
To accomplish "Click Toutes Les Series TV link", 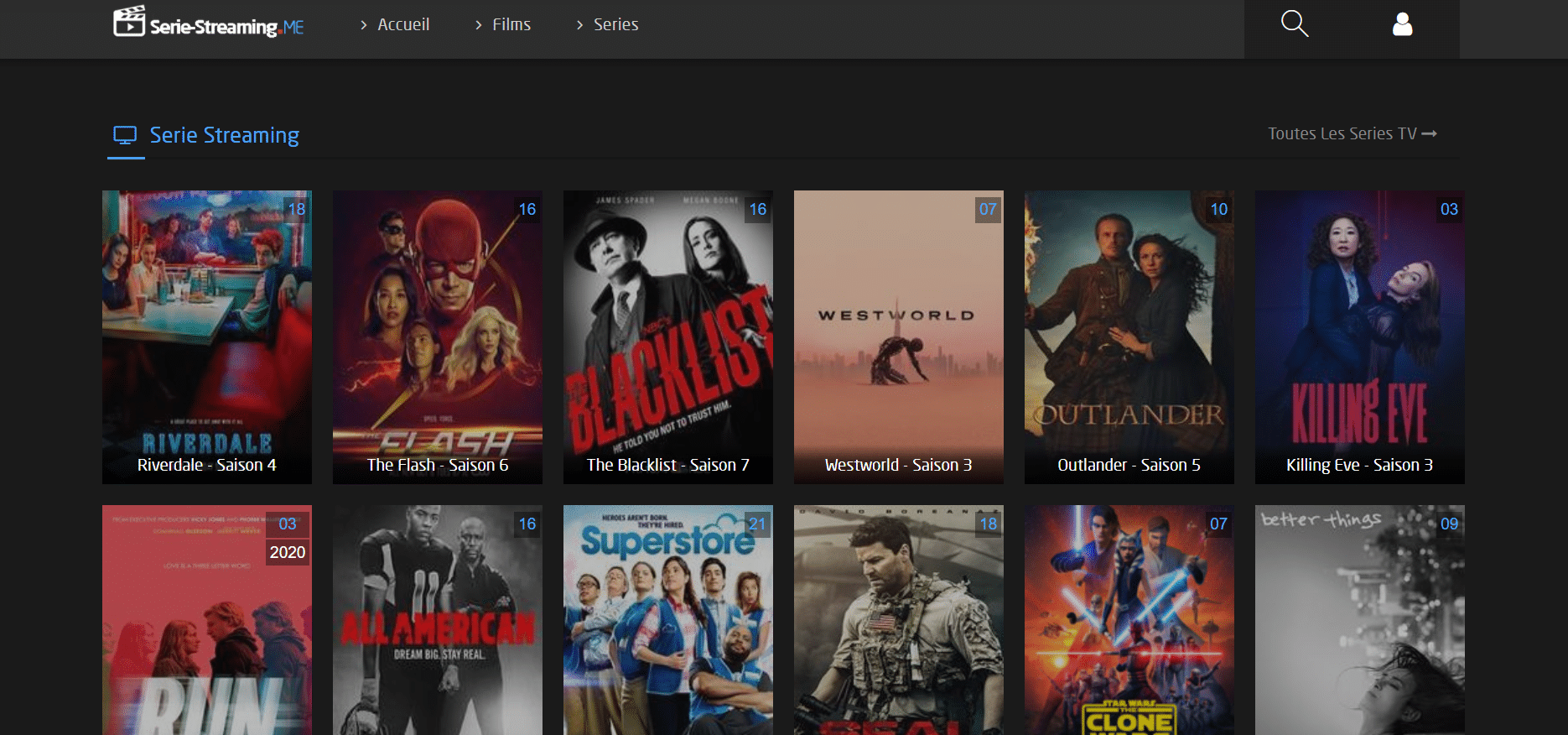I will coord(1353,133).
